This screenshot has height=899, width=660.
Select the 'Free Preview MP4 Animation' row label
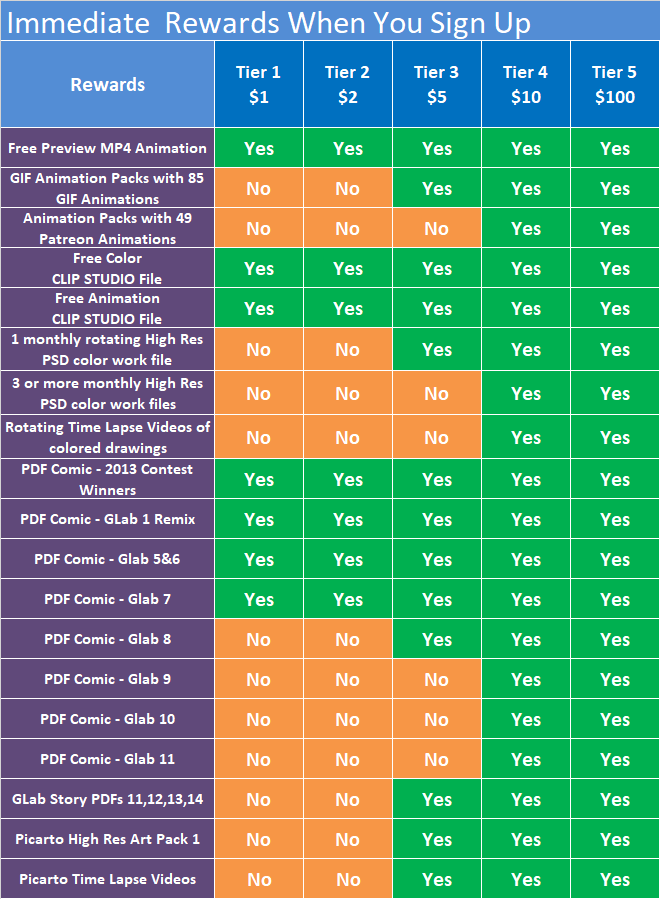[x=107, y=148]
